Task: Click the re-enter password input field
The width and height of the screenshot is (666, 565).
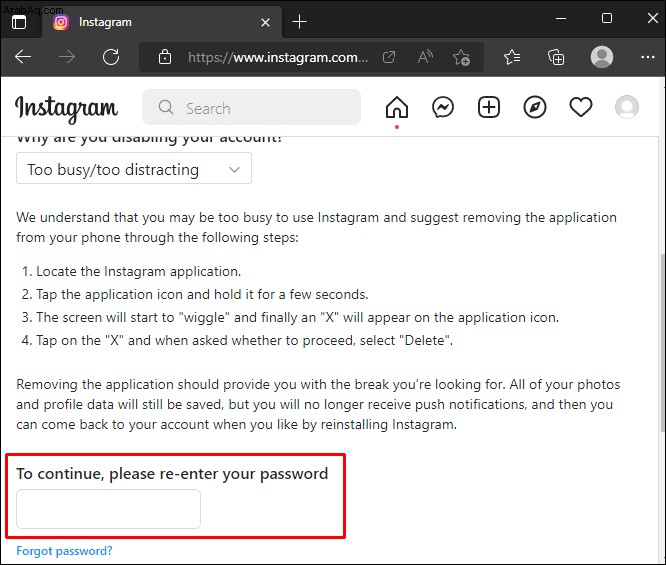Action: point(108,509)
